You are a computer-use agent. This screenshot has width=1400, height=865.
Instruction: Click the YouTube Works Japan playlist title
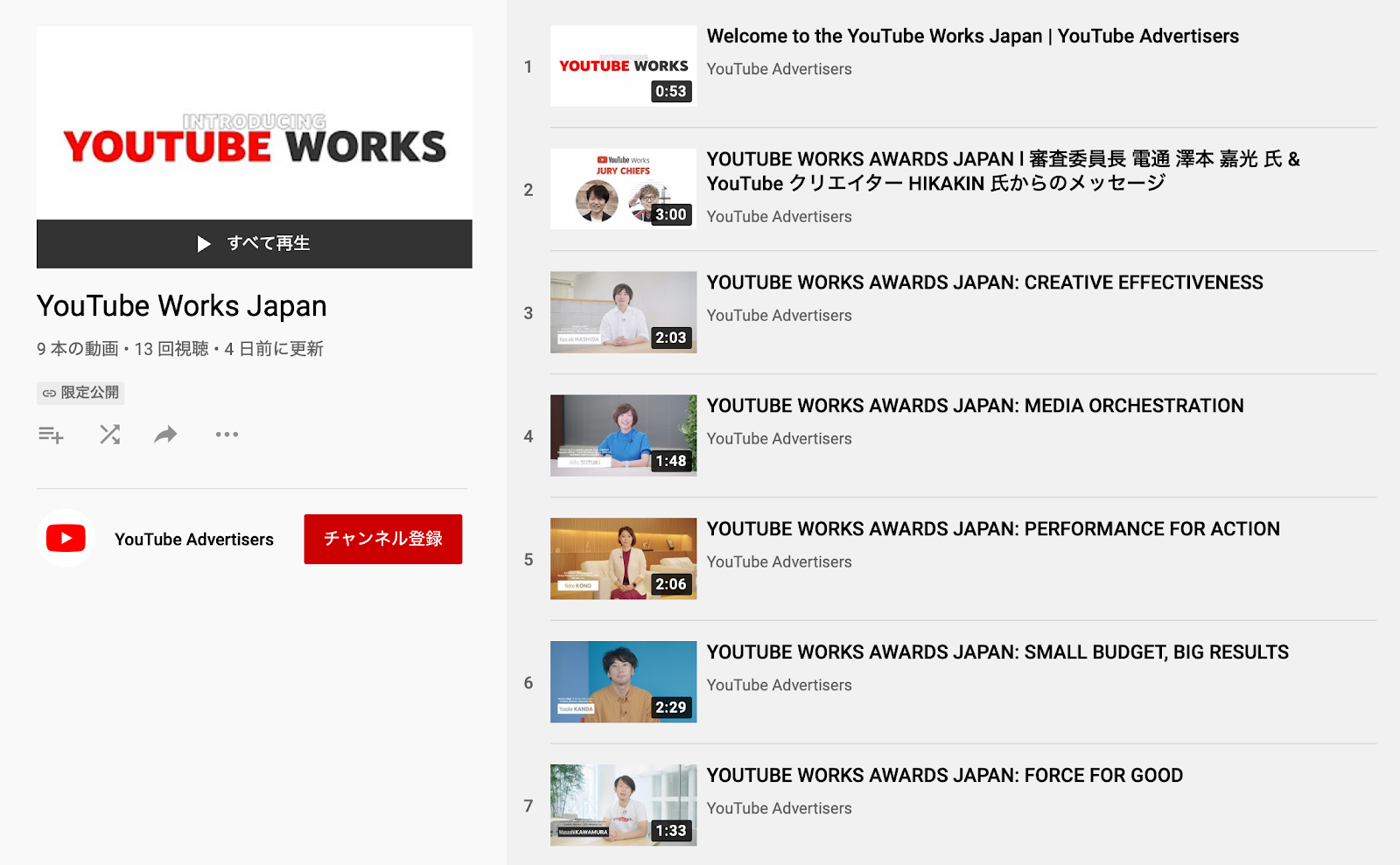(182, 306)
